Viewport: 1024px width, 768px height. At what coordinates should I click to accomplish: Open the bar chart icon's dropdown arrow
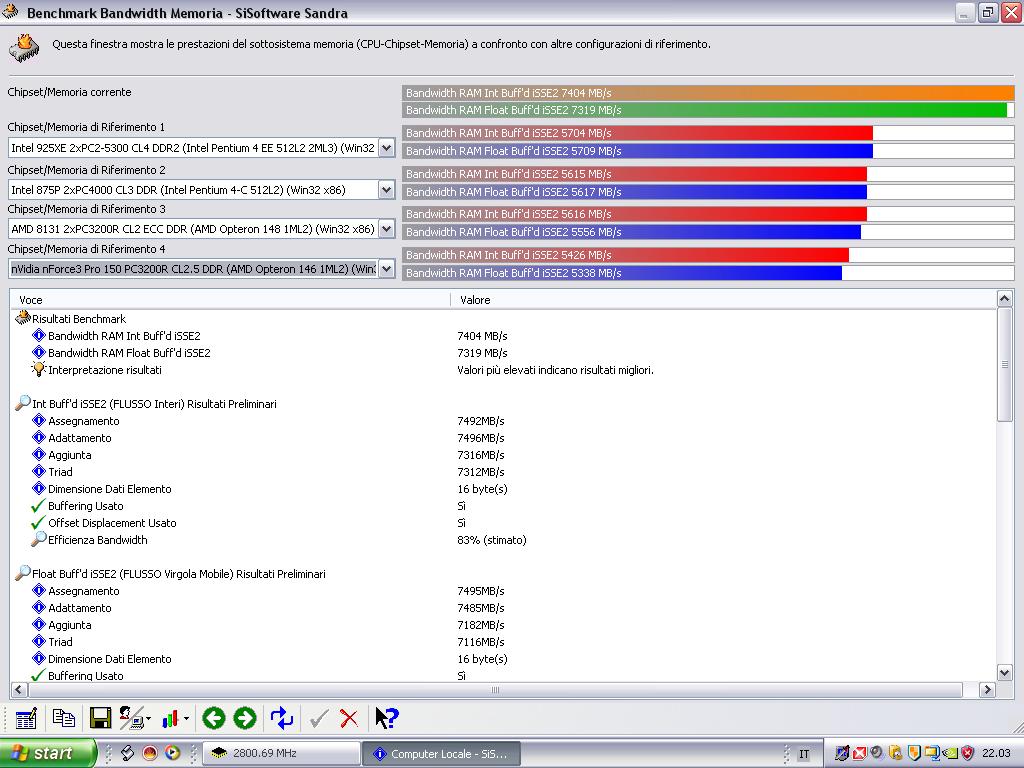point(186,719)
